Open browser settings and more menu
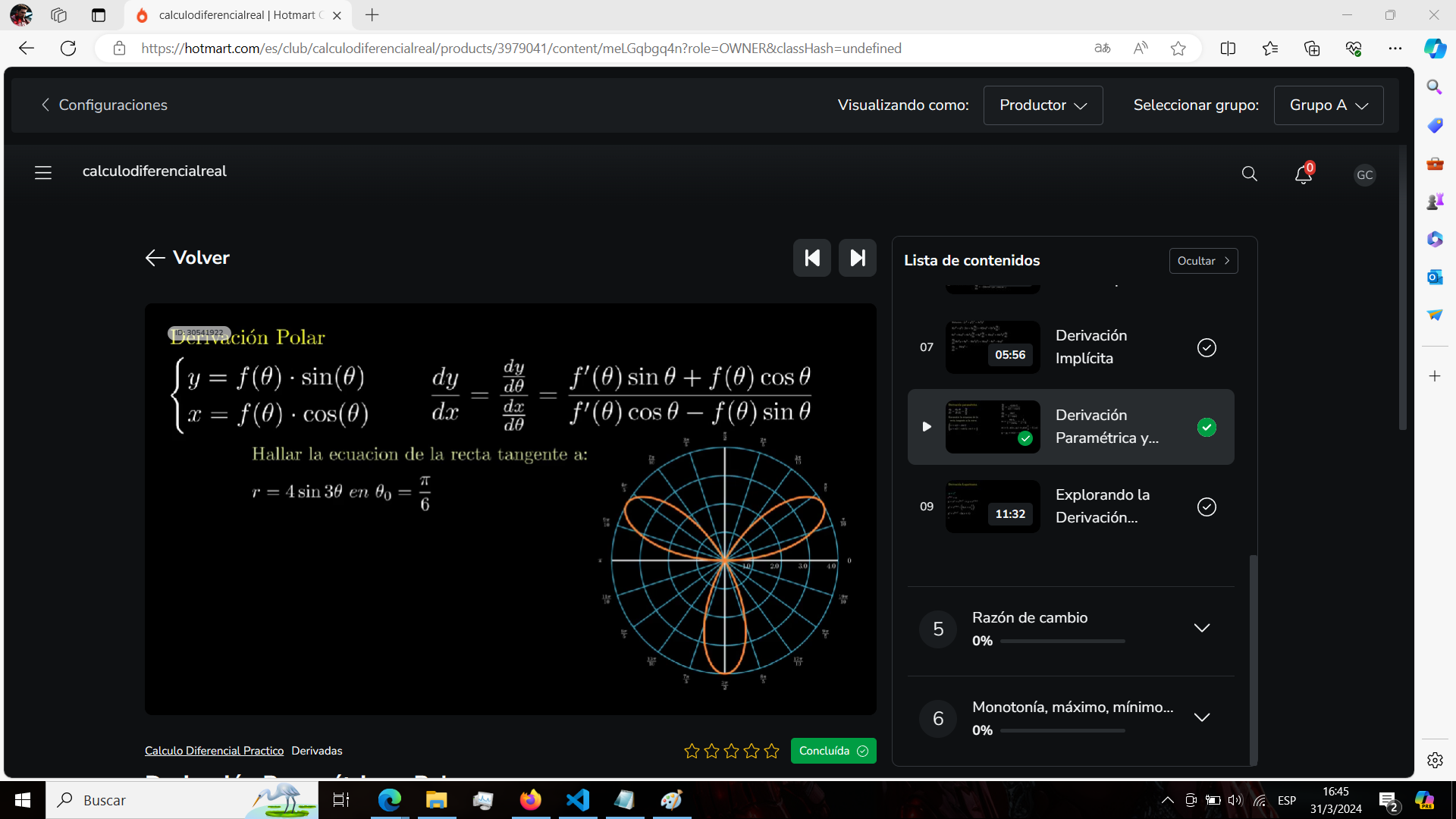The height and width of the screenshot is (819, 1456). (1395, 49)
